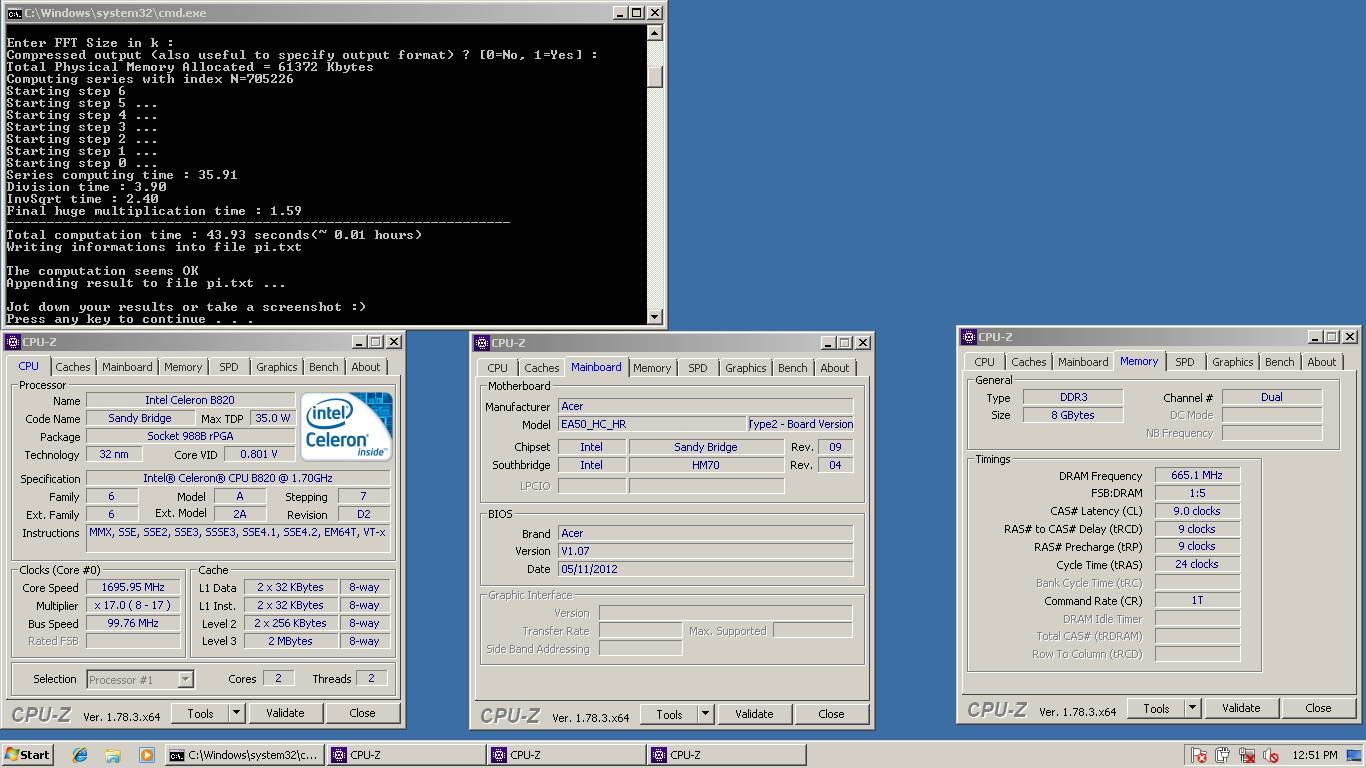Click Level 3 cache 2 MBytes value

tap(291, 642)
